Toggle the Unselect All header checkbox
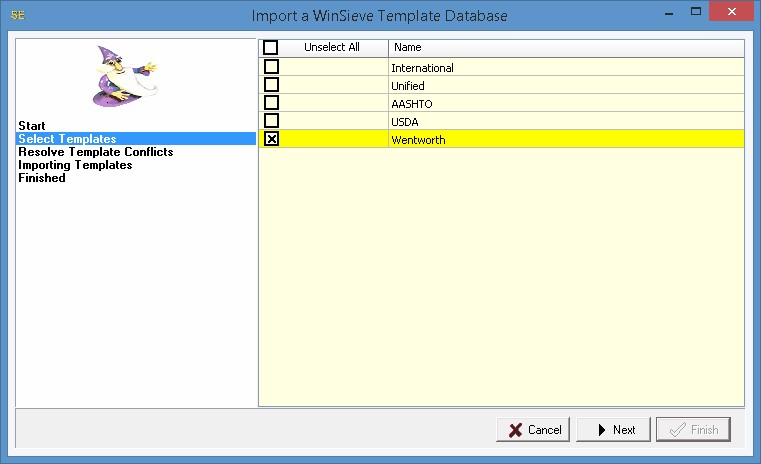This screenshot has width=761, height=464. [x=271, y=47]
